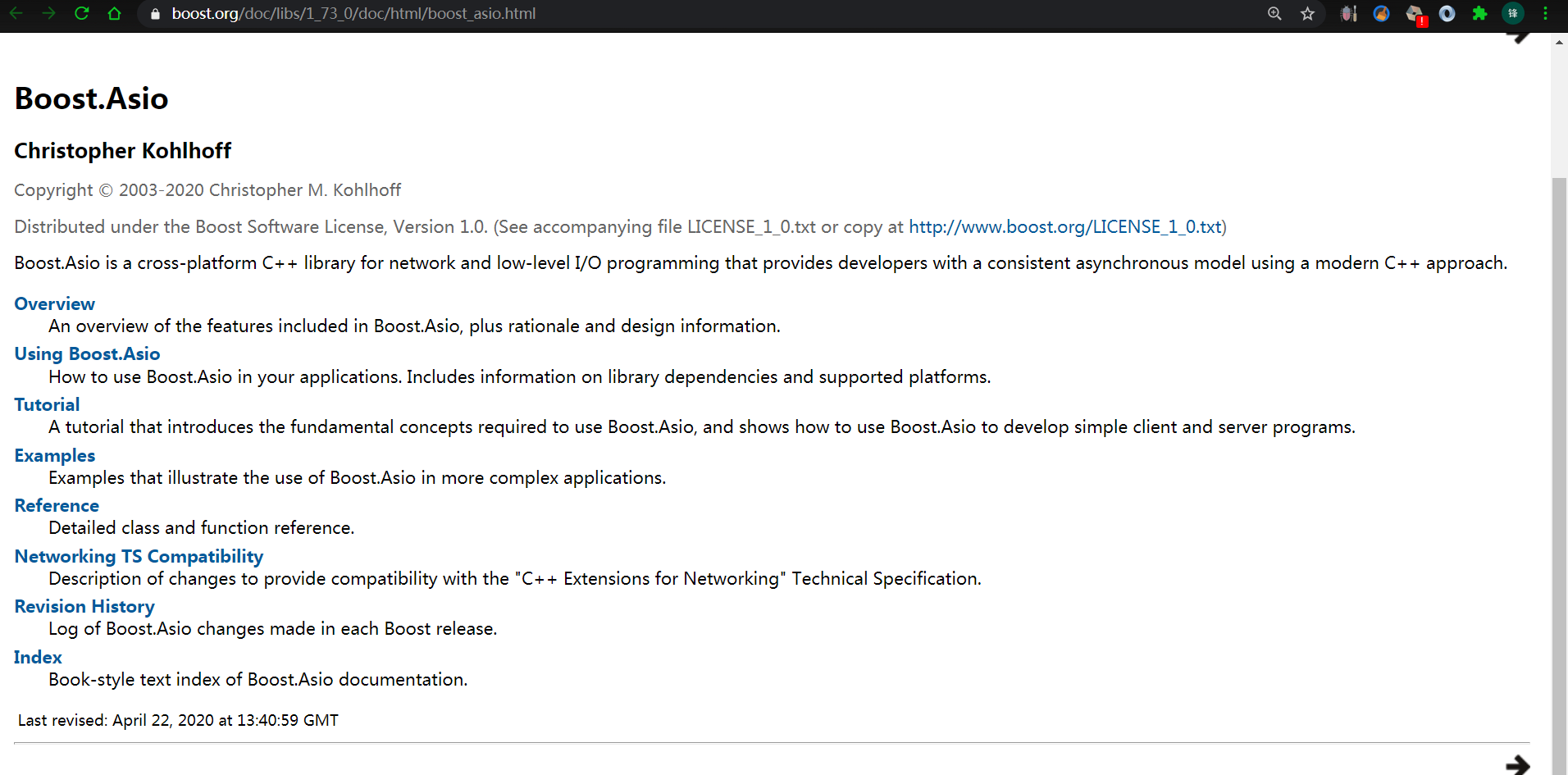This screenshot has height=775, width=1568.
Task: View site information via the padlock icon
Action: pos(155,14)
